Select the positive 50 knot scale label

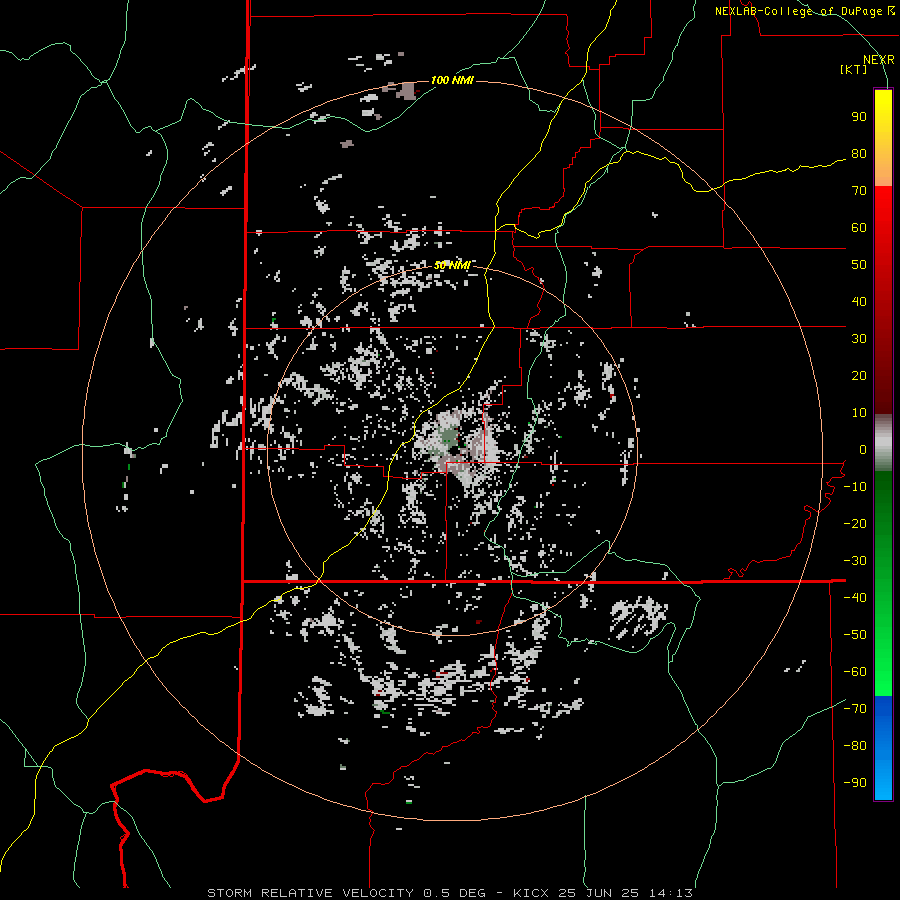pyautogui.click(x=859, y=265)
